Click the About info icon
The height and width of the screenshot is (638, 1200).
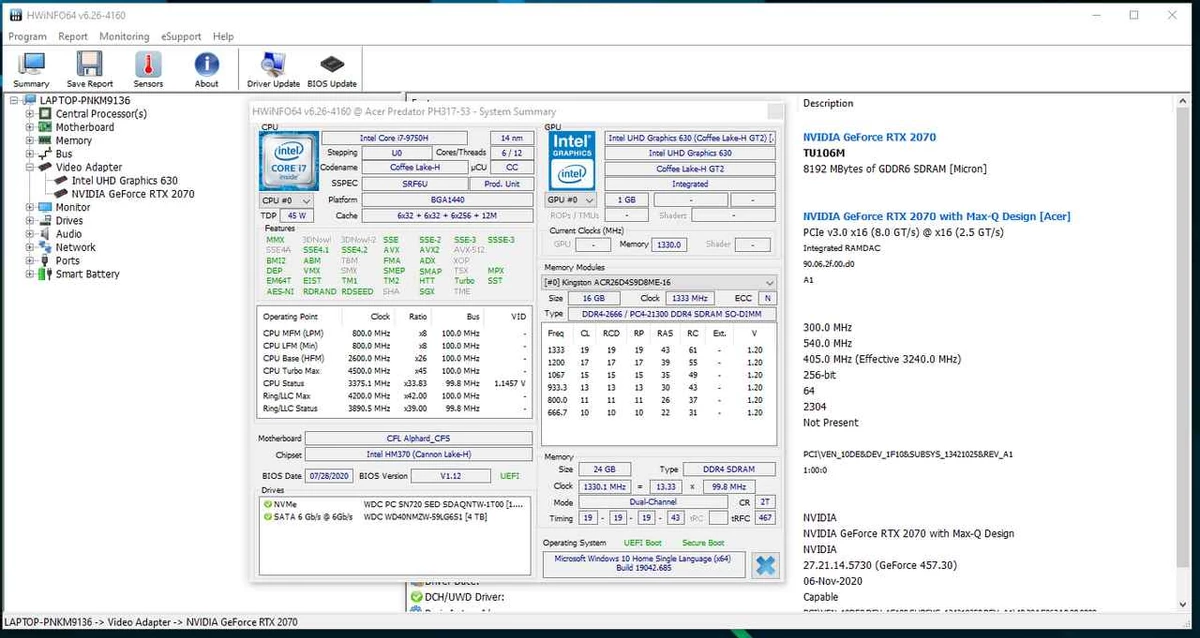(206, 64)
